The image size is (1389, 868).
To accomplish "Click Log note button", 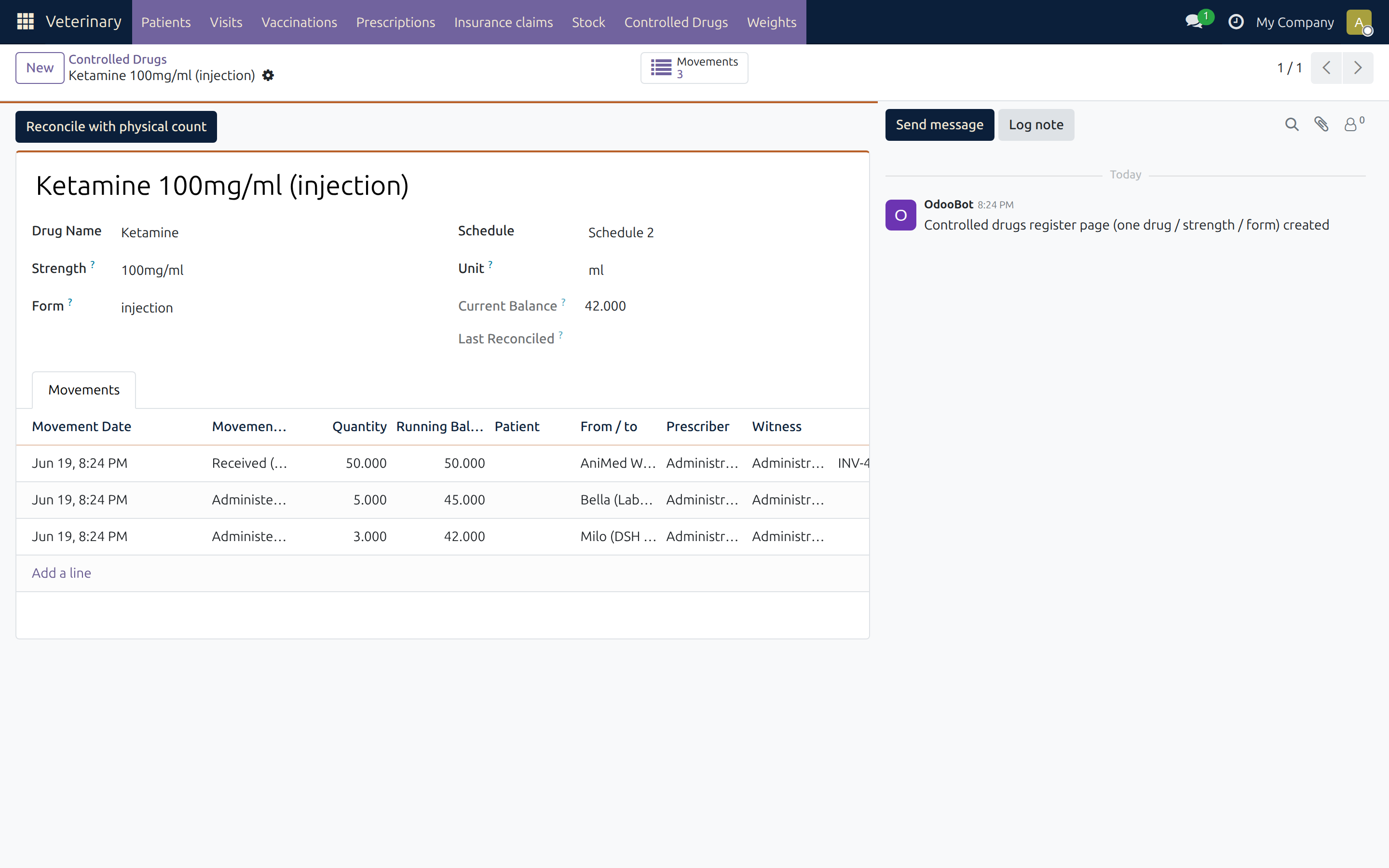I will [x=1036, y=124].
